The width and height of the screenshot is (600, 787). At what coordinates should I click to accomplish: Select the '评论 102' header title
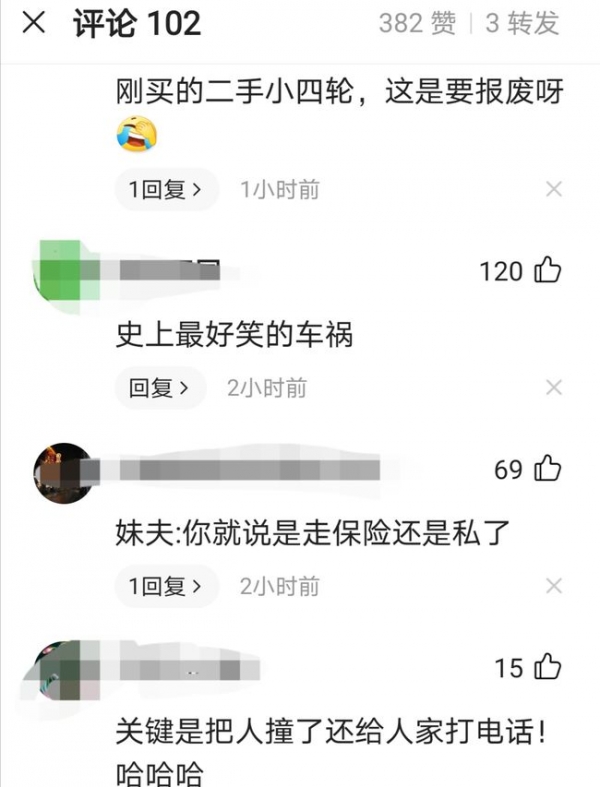coord(137,24)
